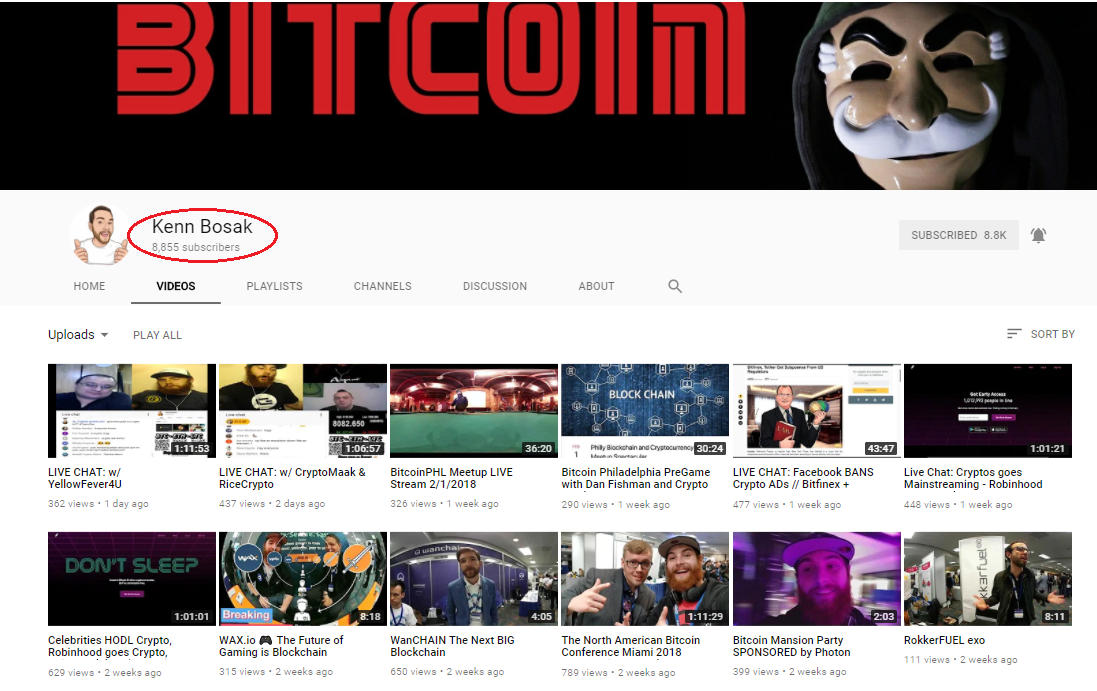Open LIVE CHAT w/ CryptoMaak & RiceCrypto title

click(x=292, y=478)
